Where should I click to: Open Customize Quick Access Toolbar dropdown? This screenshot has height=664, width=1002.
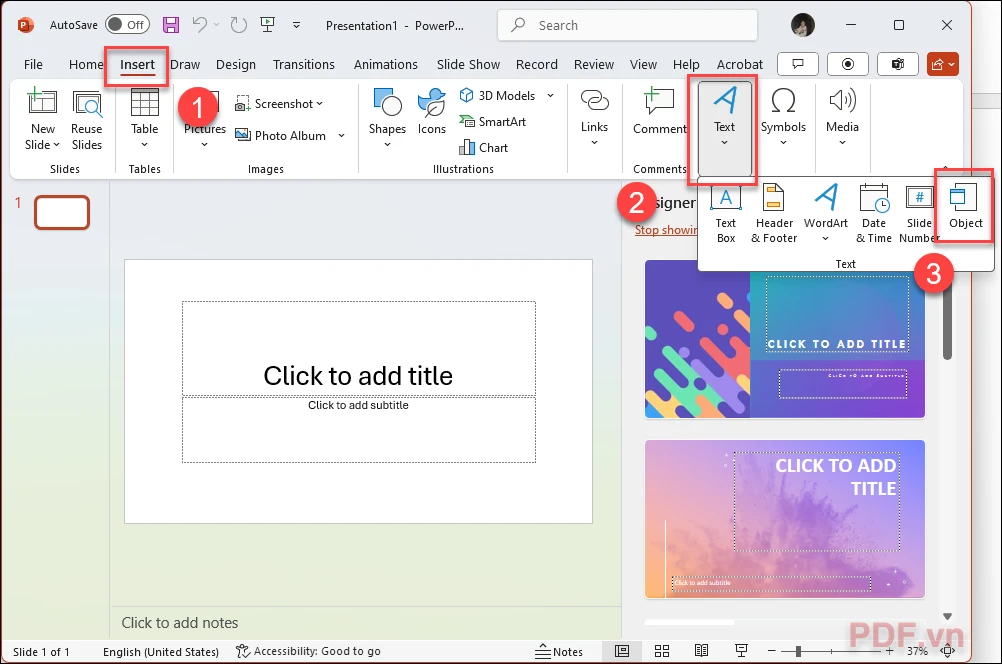297,26
